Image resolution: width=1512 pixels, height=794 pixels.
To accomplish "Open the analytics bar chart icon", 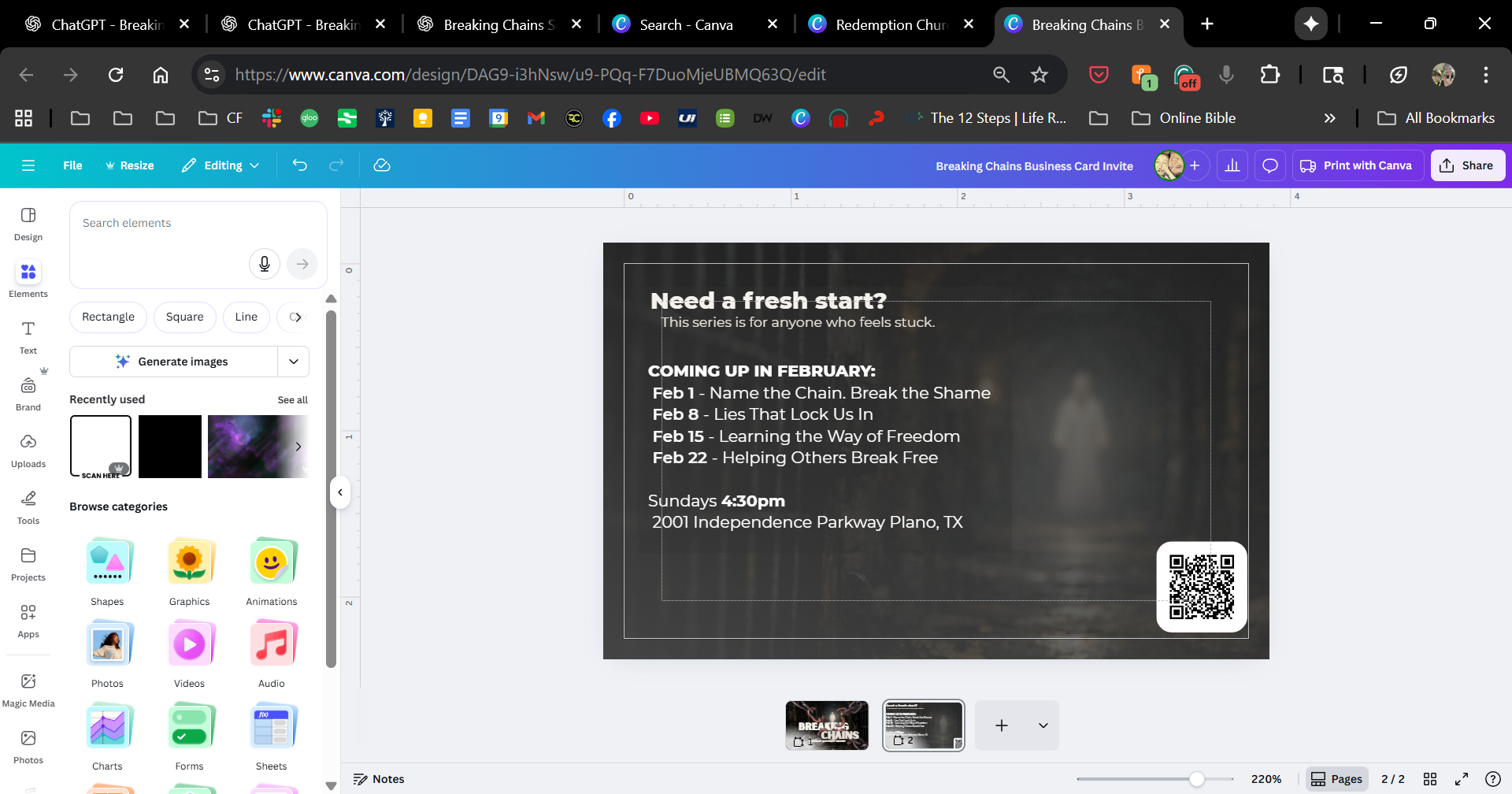I will point(1232,165).
